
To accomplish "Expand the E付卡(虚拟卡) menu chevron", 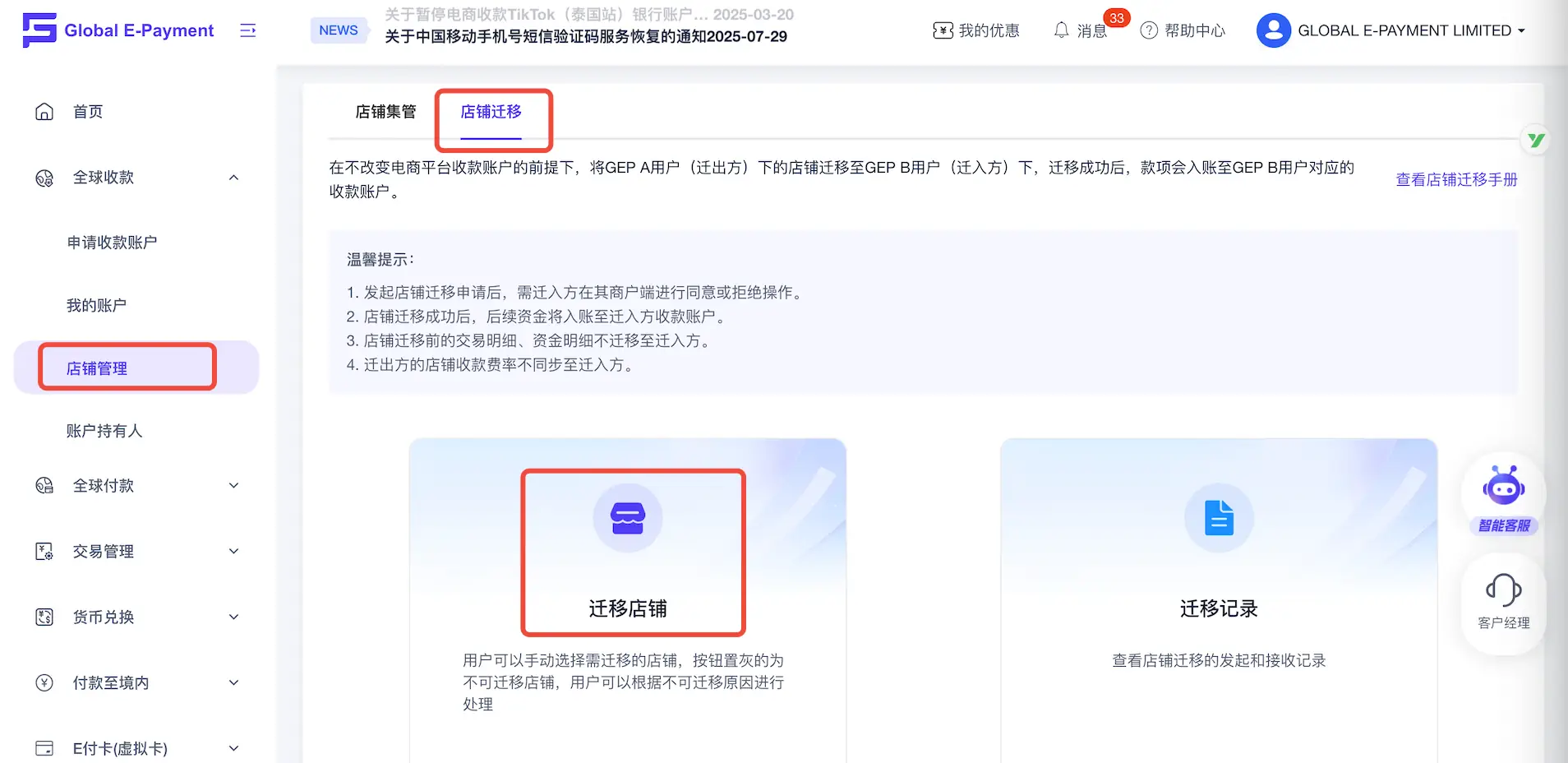I will click(x=234, y=748).
